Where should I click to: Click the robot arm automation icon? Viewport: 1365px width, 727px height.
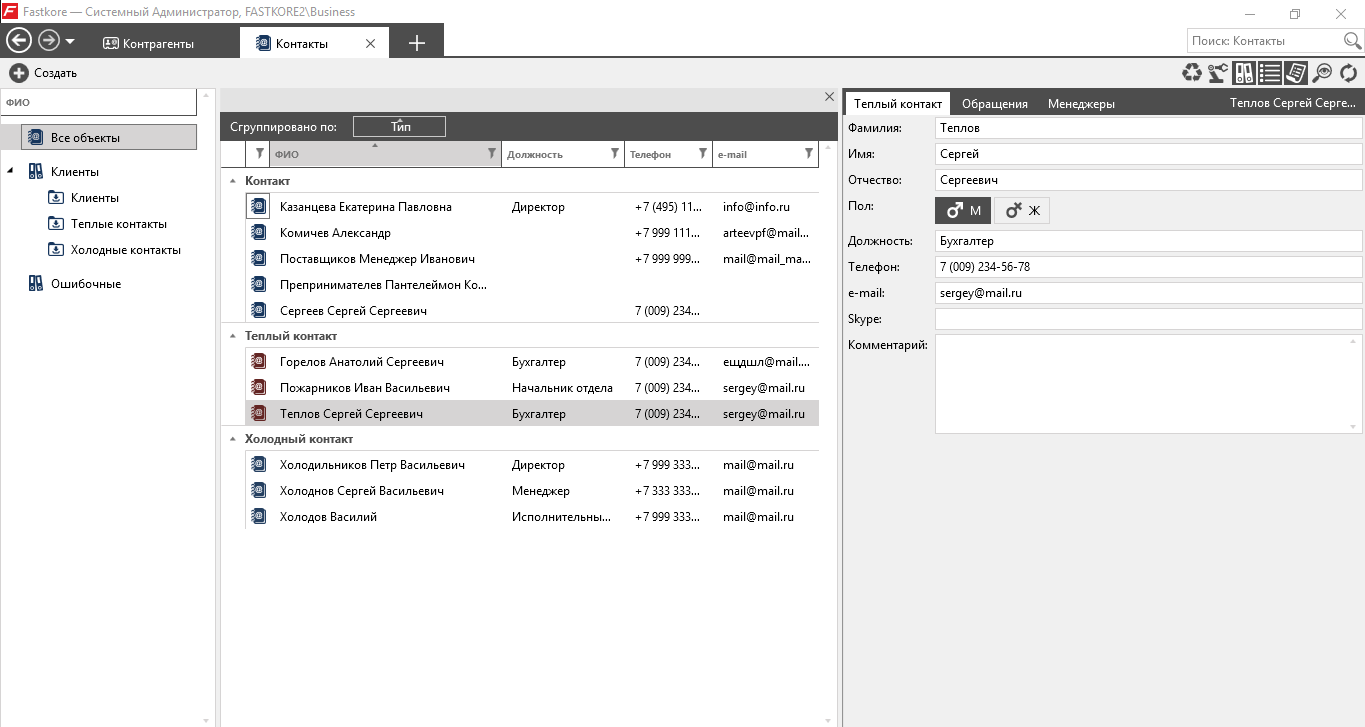(1217, 72)
